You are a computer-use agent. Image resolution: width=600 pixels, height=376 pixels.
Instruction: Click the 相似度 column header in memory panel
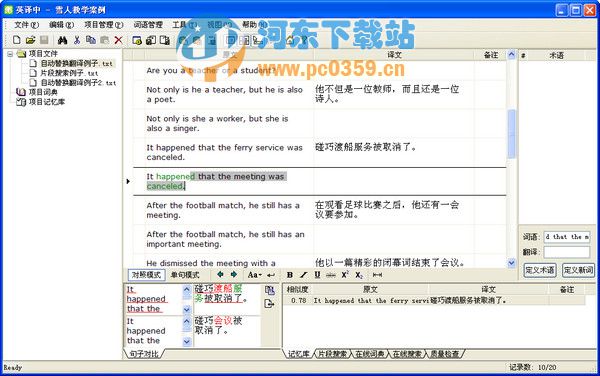click(297, 290)
